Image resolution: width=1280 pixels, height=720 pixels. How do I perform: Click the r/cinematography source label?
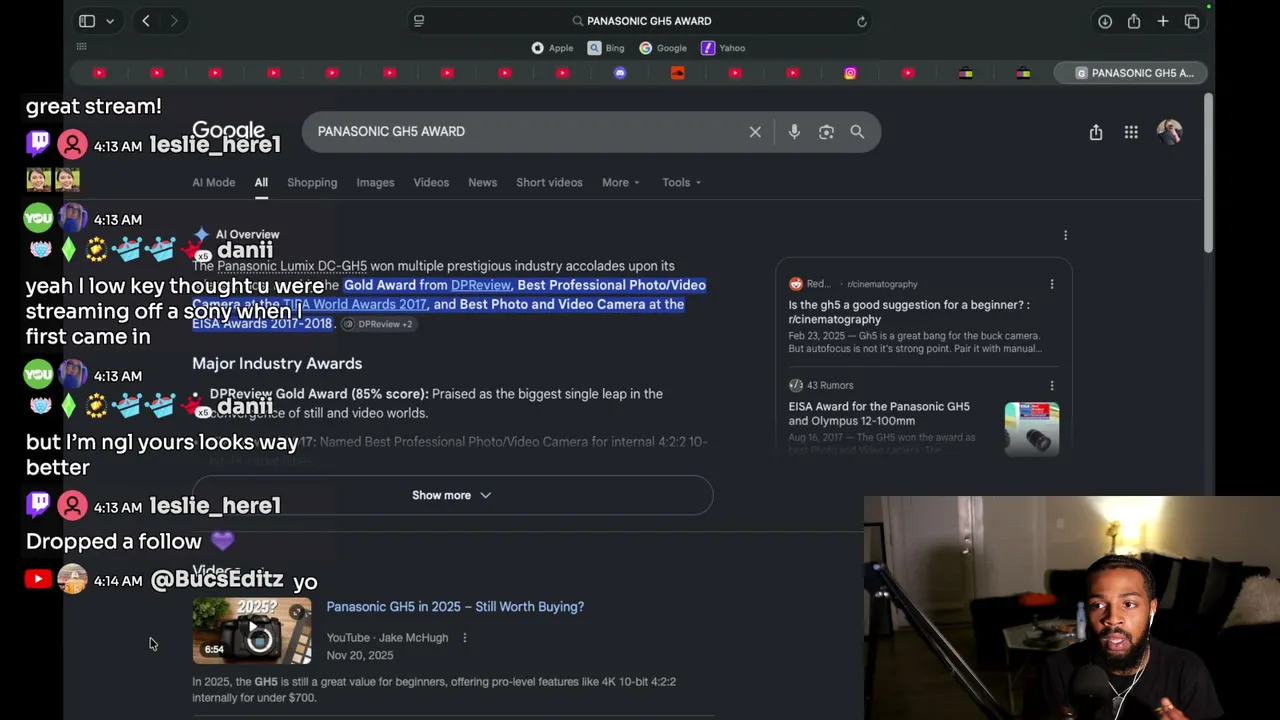click(x=882, y=284)
